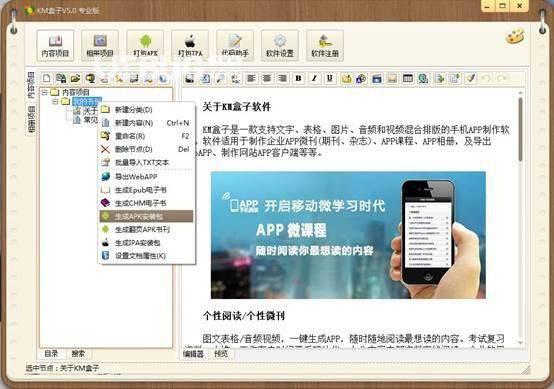Click the status text 选中节点：关于KM盒子

(x=63, y=368)
